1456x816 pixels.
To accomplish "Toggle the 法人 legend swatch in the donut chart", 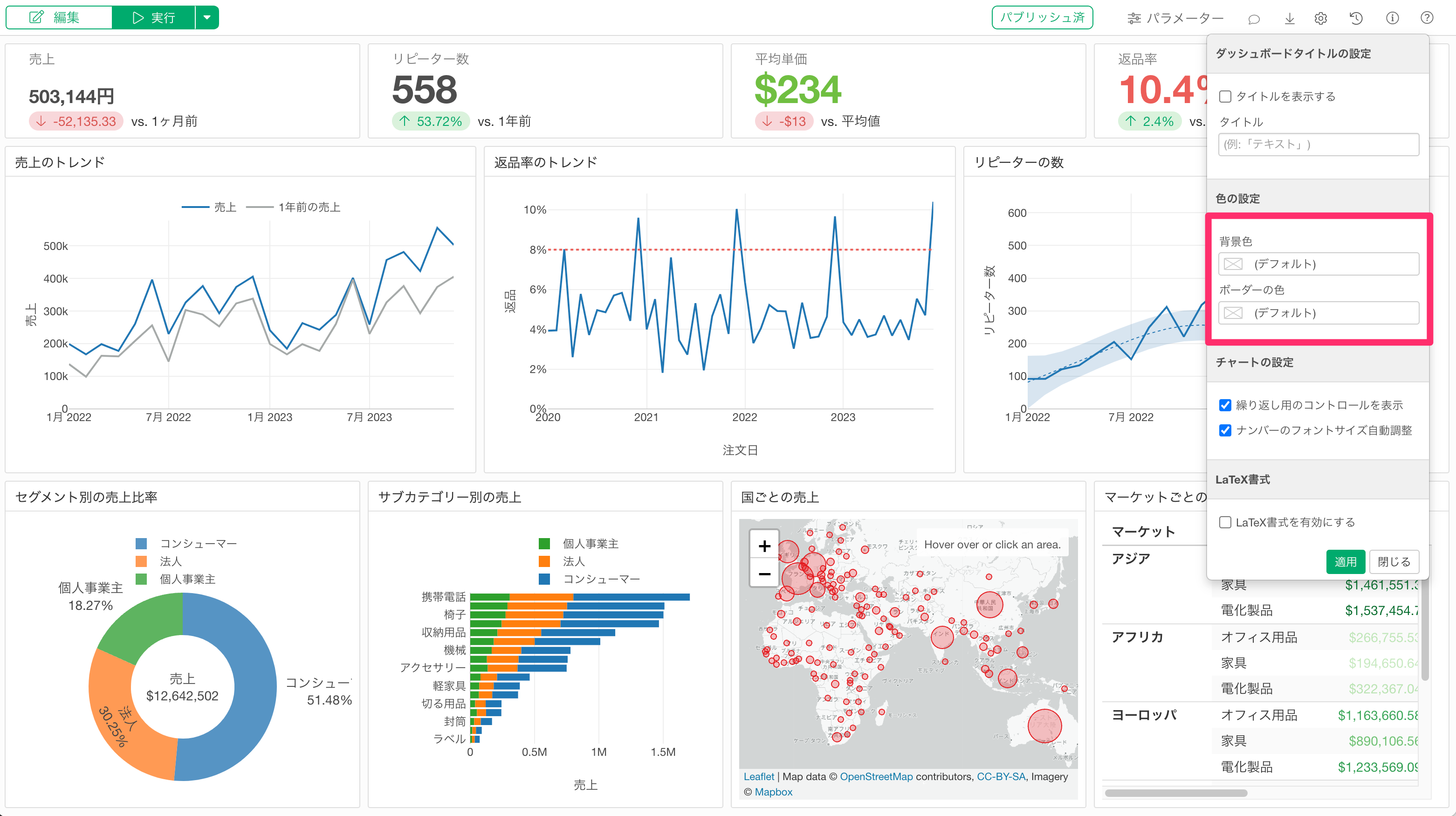I will 141,561.
